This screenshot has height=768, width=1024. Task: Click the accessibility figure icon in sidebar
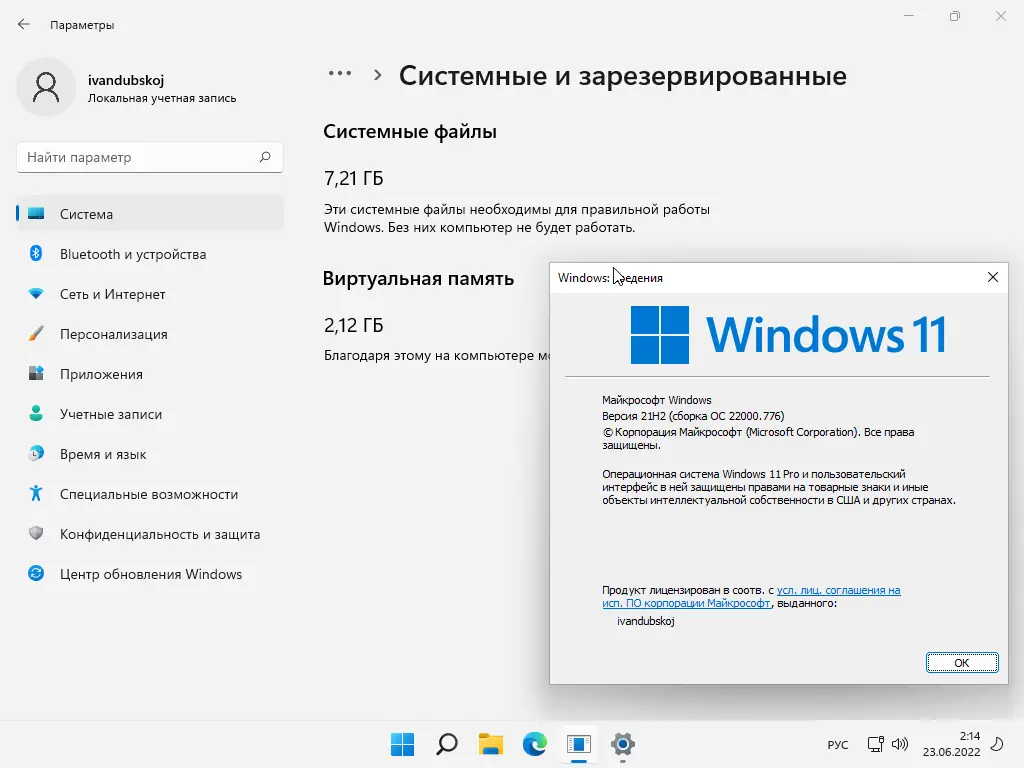coord(36,493)
